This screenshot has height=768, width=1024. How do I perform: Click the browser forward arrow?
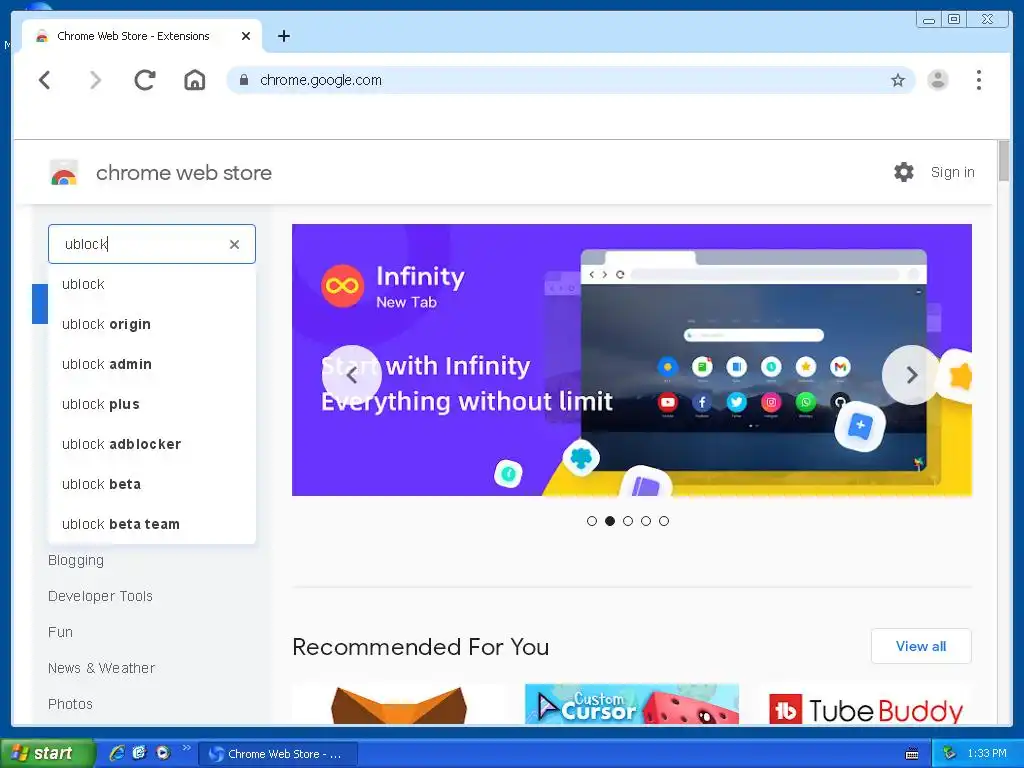click(95, 80)
